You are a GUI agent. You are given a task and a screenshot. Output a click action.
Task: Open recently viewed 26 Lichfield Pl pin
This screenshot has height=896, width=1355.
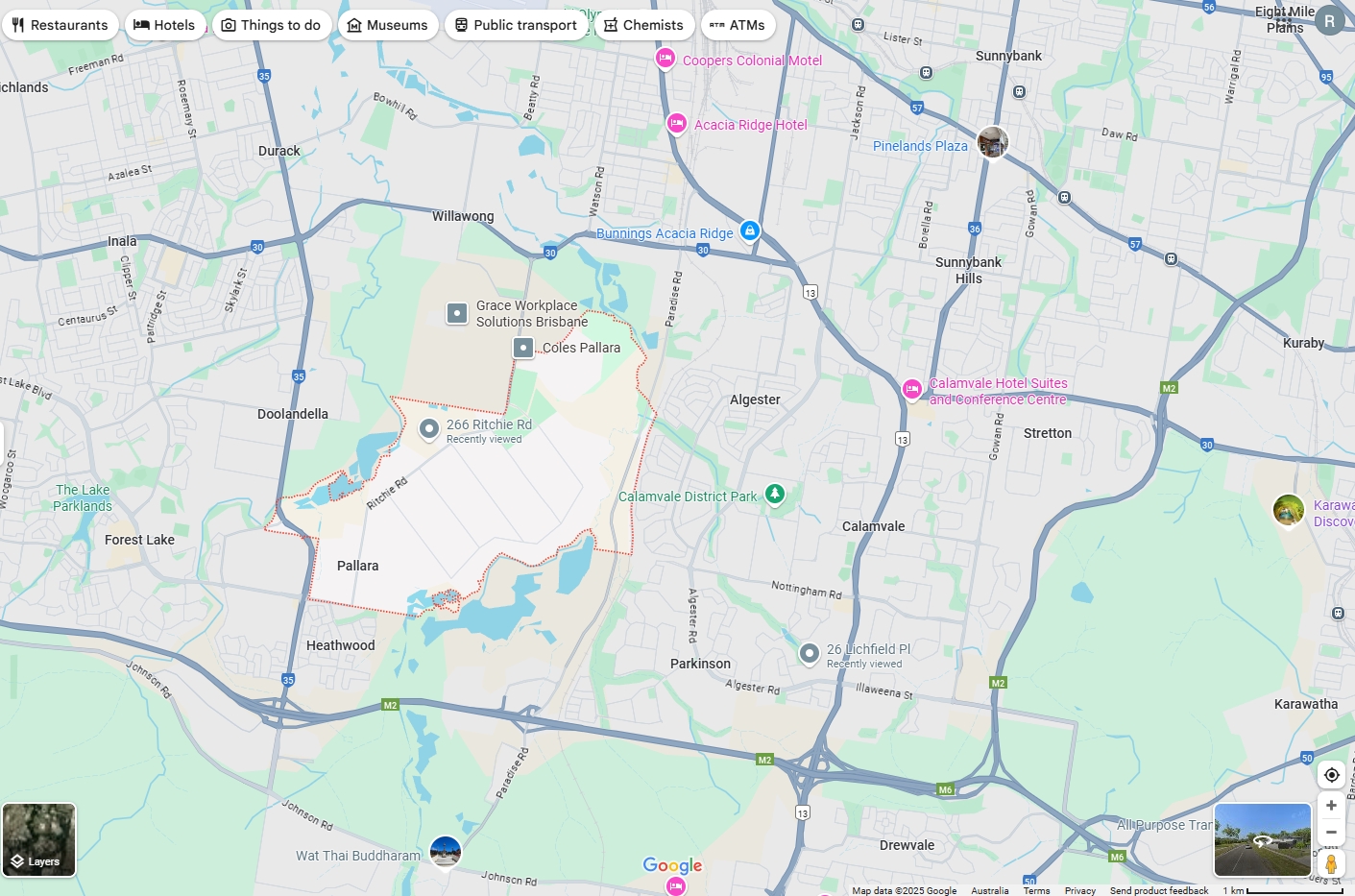[810, 654]
